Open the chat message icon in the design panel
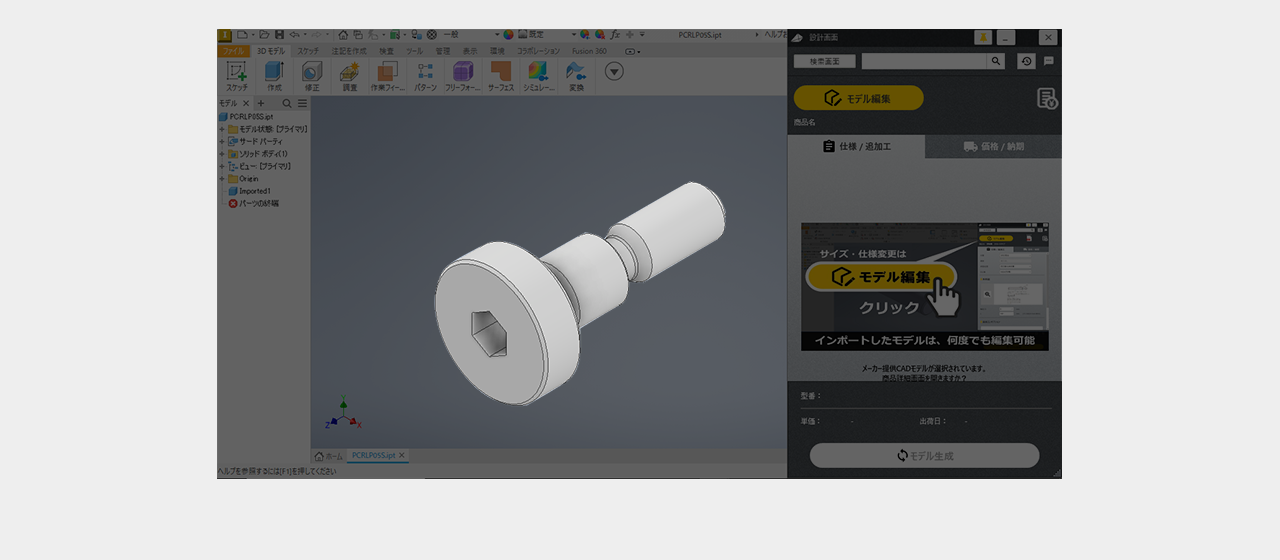This screenshot has height=560, width=1280. coord(1049,61)
